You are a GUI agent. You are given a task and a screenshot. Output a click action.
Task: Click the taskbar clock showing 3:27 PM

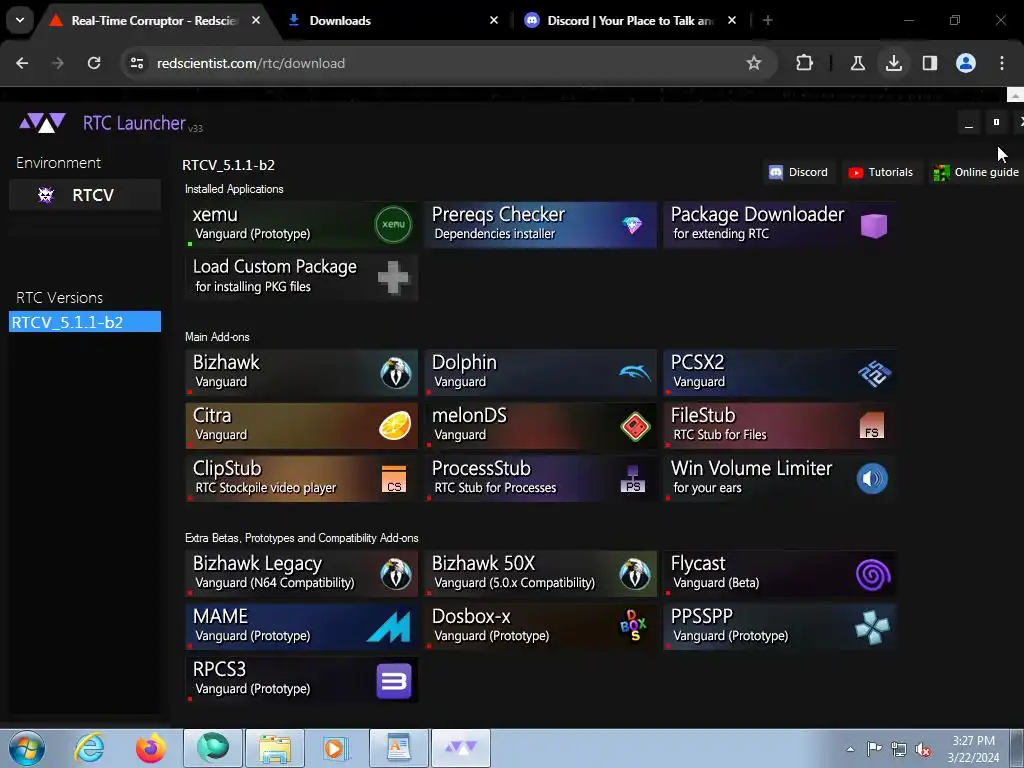coord(973,749)
